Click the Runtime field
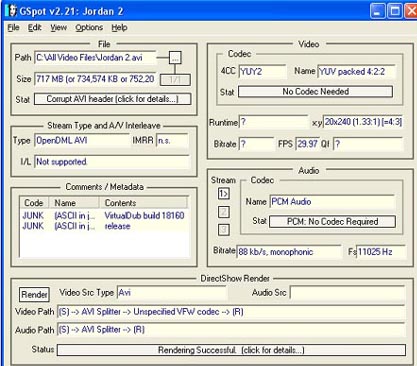The image size is (417, 366). (274, 122)
